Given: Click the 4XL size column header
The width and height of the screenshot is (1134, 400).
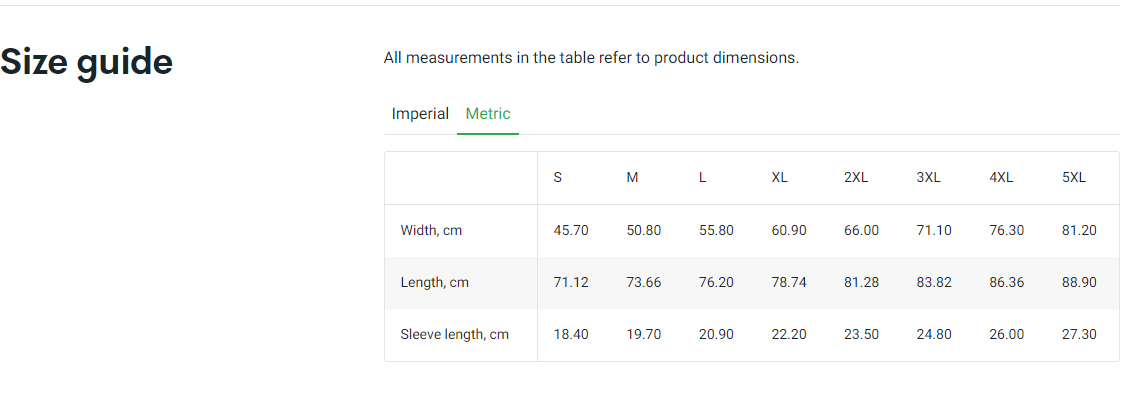Looking at the screenshot, I should [1001, 178].
